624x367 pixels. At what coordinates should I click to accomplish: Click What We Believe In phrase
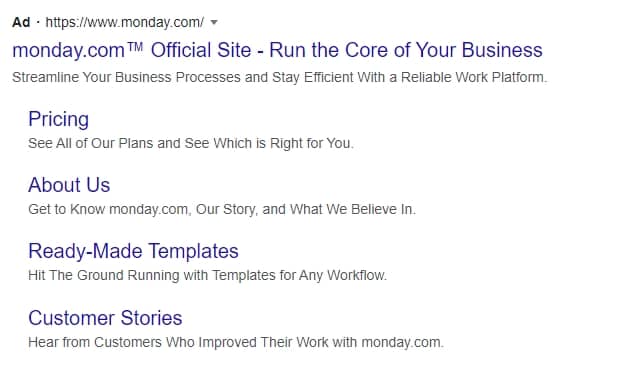(353, 209)
